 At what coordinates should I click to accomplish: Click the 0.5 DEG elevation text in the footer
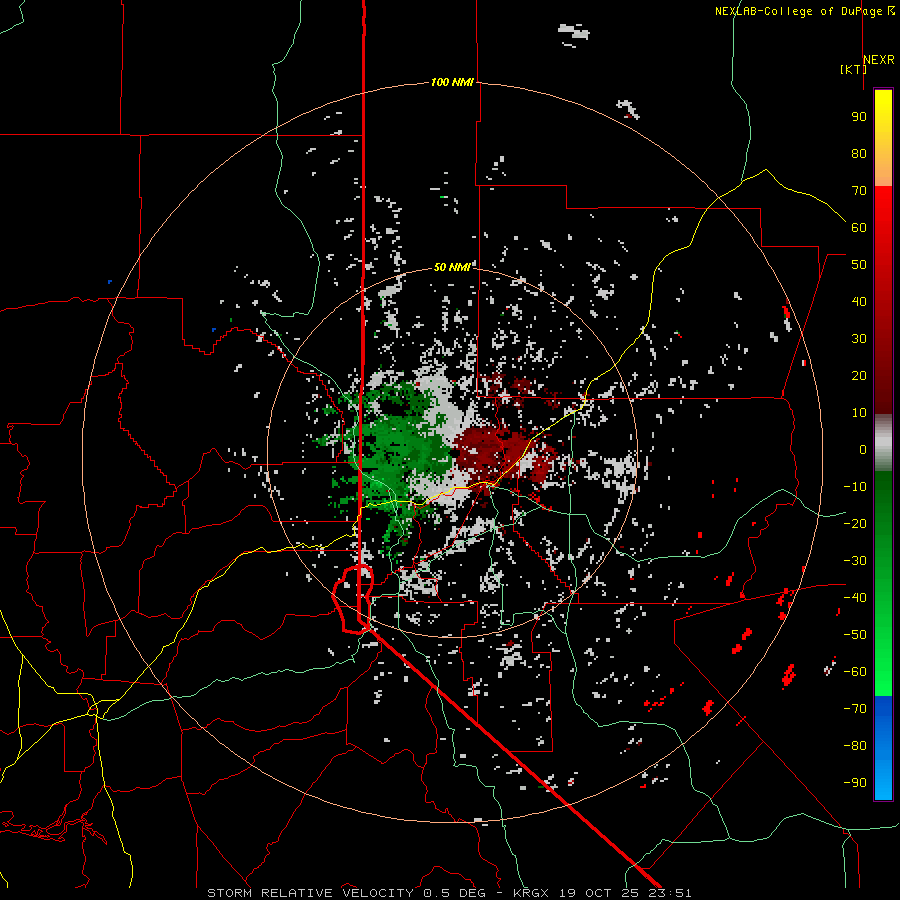(x=454, y=893)
